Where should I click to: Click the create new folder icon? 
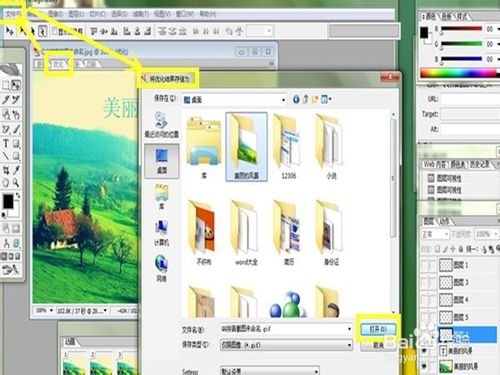[315, 99]
